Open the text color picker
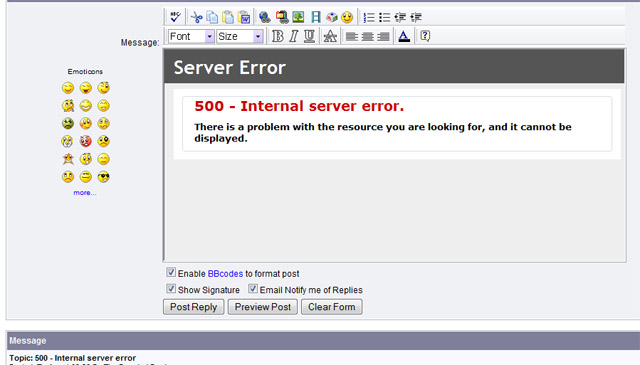 (x=404, y=36)
